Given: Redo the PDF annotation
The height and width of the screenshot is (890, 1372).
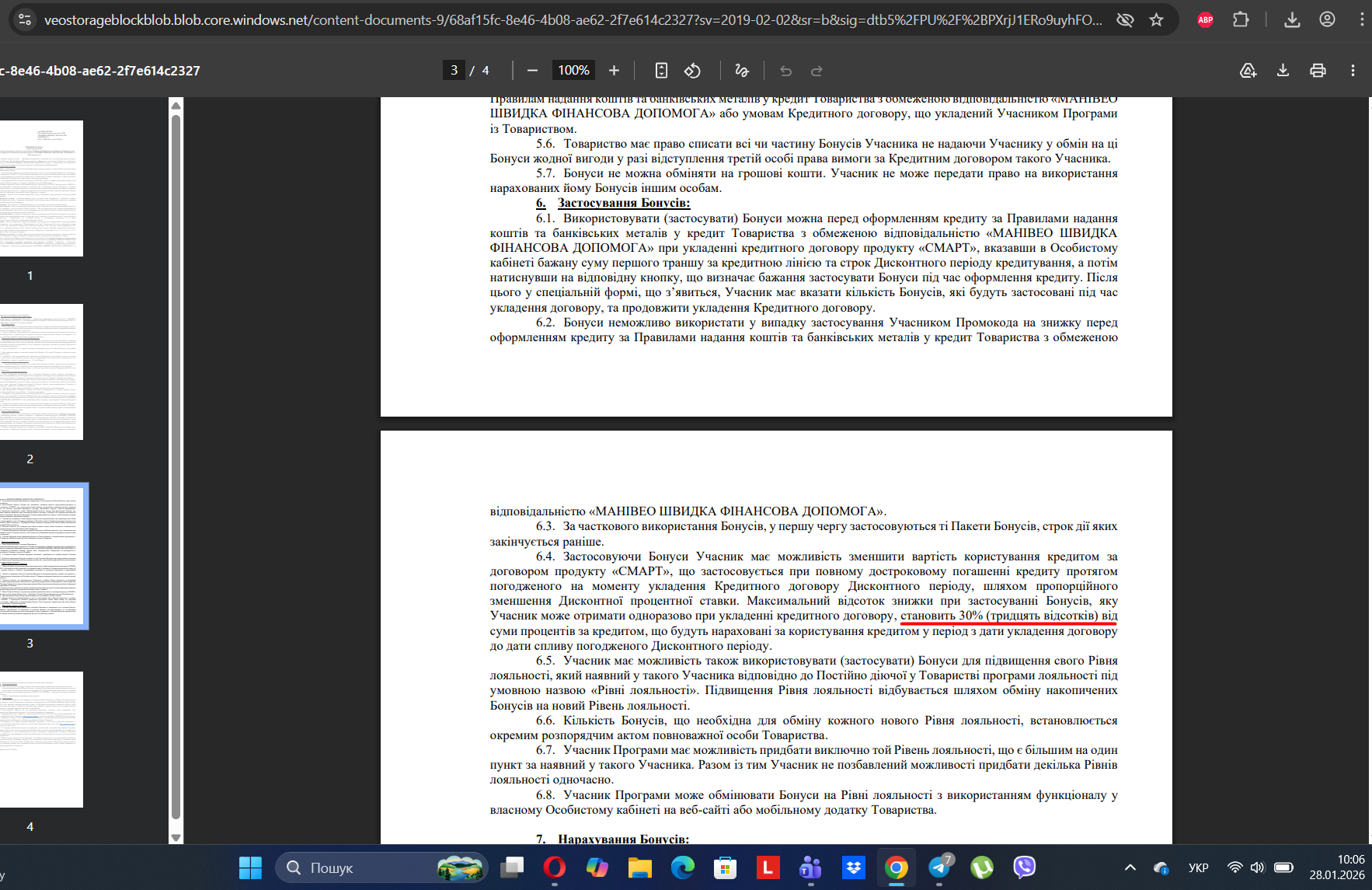Looking at the screenshot, I should (817, 71).
